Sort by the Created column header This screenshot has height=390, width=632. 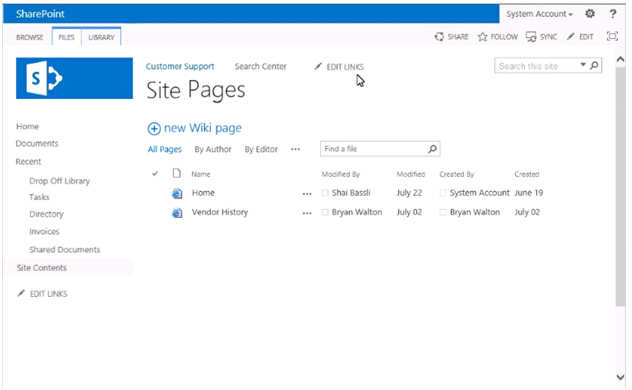526,174
